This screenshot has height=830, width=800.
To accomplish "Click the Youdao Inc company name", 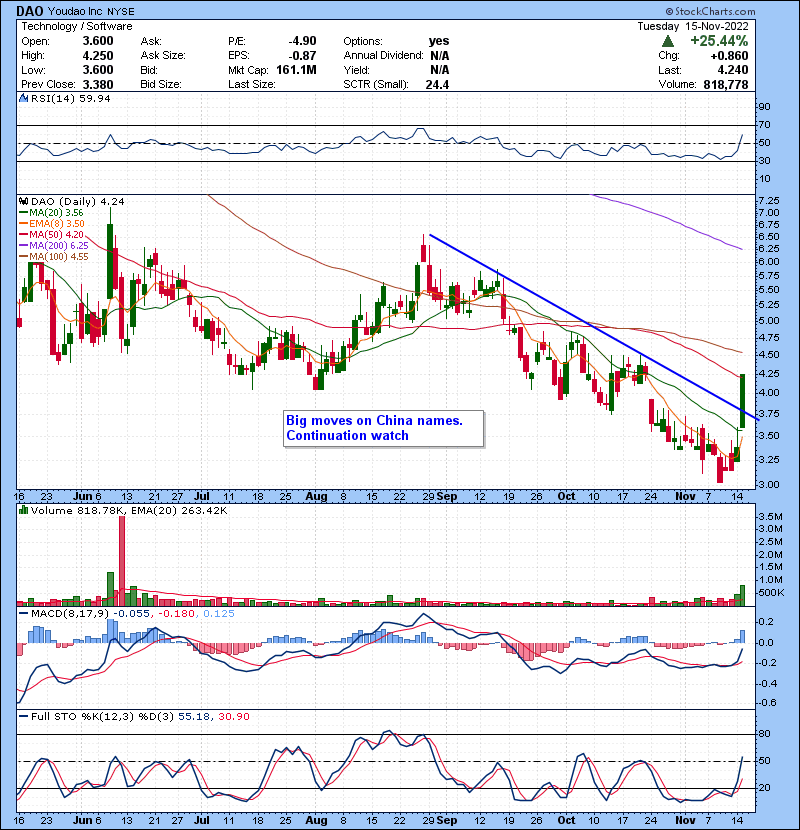I will (74, 11).
